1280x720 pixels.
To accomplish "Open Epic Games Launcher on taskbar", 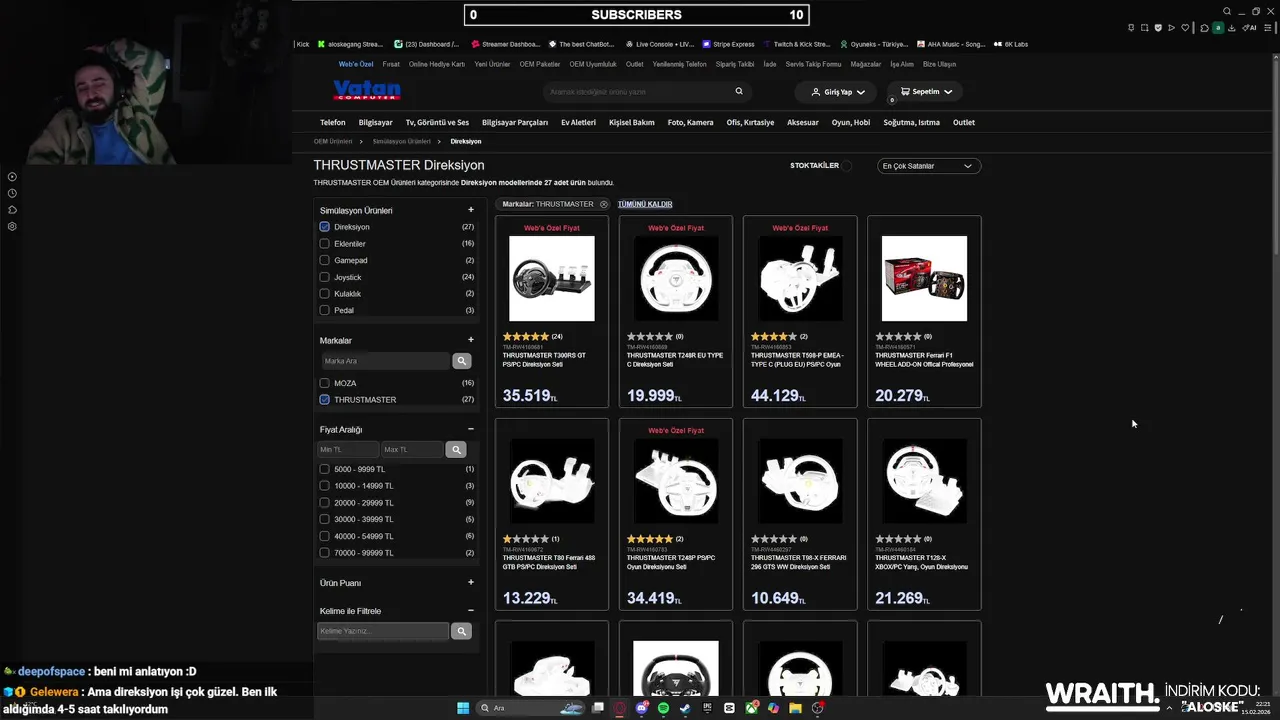I will click(x=707, y=708).
